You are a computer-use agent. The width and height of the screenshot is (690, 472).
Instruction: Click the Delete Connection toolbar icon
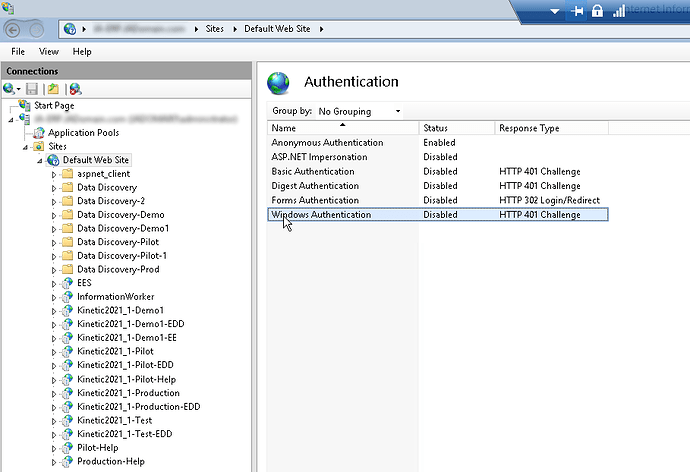(75, 89)
